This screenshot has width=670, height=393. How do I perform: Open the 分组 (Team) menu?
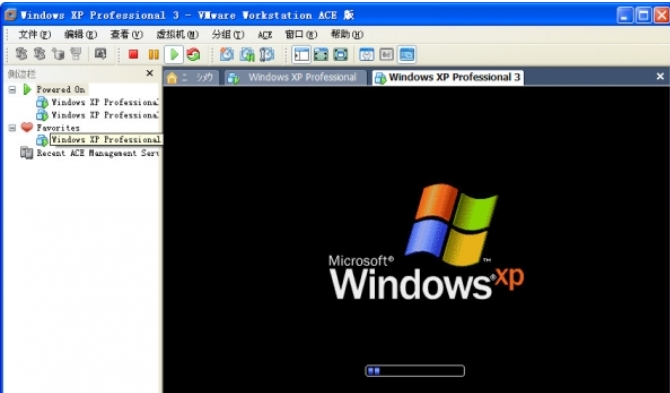coord(228,35)
